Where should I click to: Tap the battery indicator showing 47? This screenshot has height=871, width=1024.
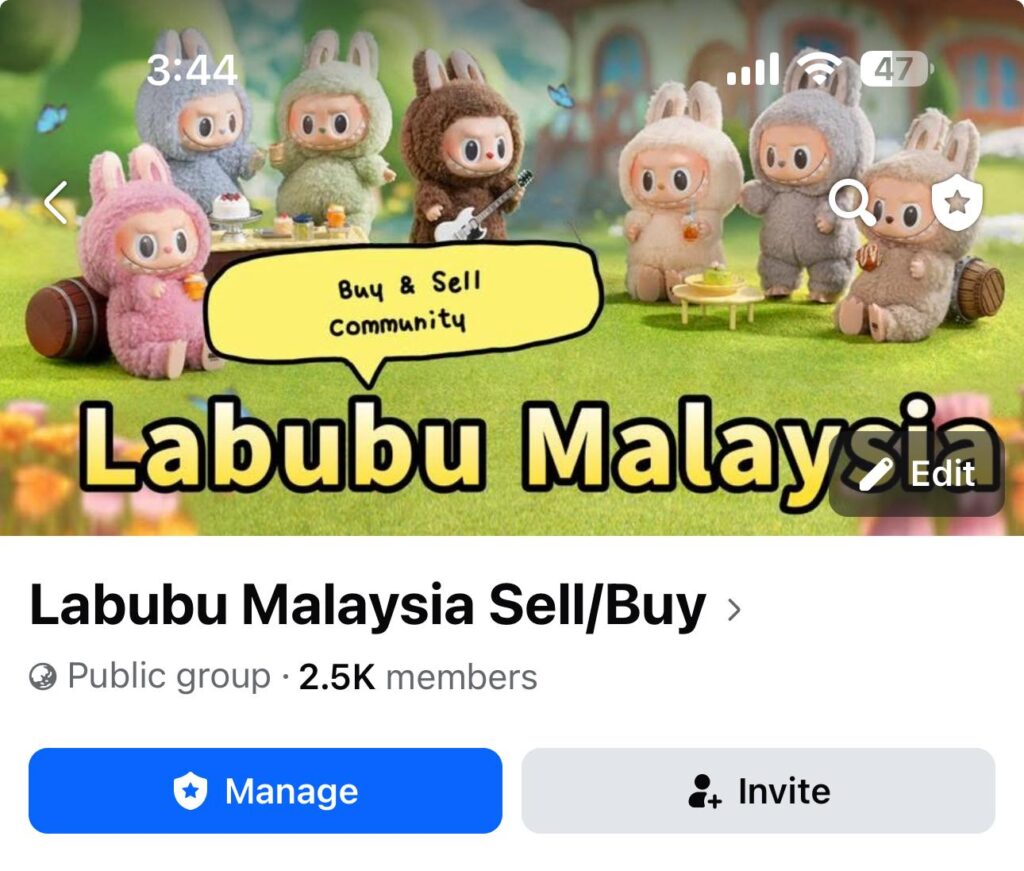pyautogui.click(x=897, y=69)
